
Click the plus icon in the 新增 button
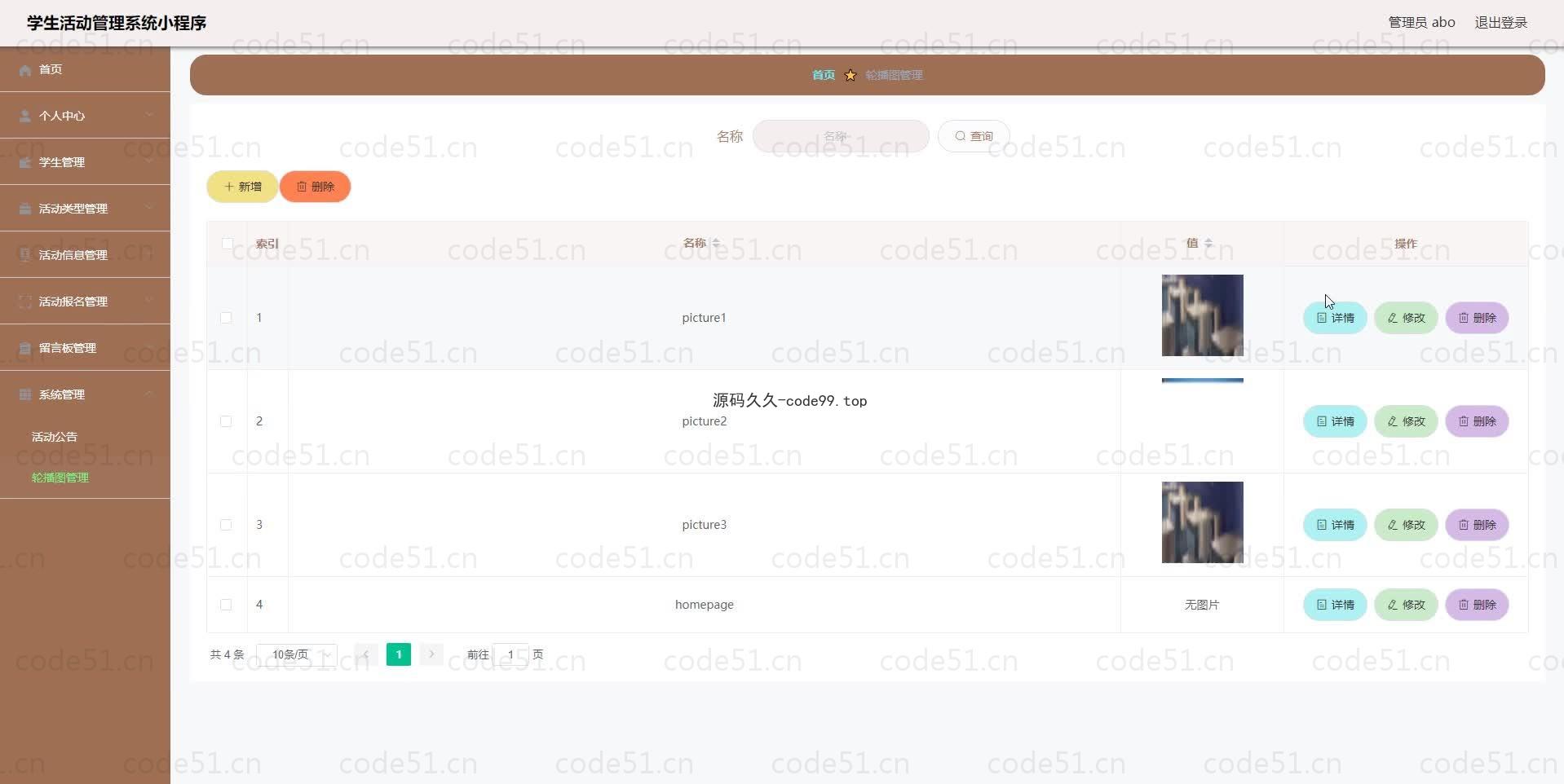point(229,187)
